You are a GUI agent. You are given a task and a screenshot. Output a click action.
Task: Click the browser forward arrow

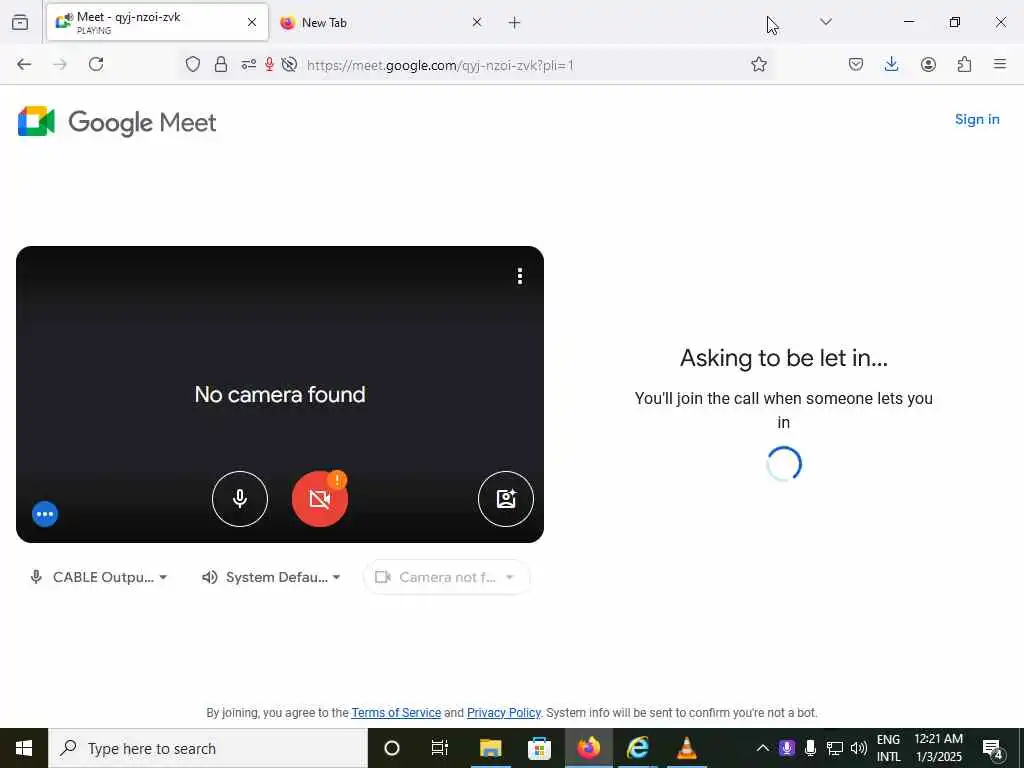pos(60,64)
